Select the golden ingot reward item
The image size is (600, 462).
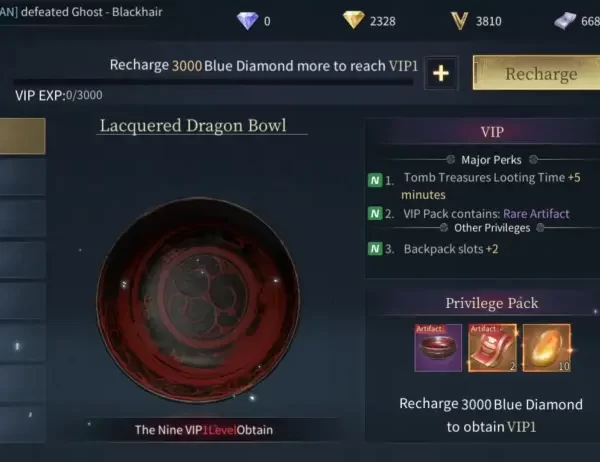(x=546, y=348)
